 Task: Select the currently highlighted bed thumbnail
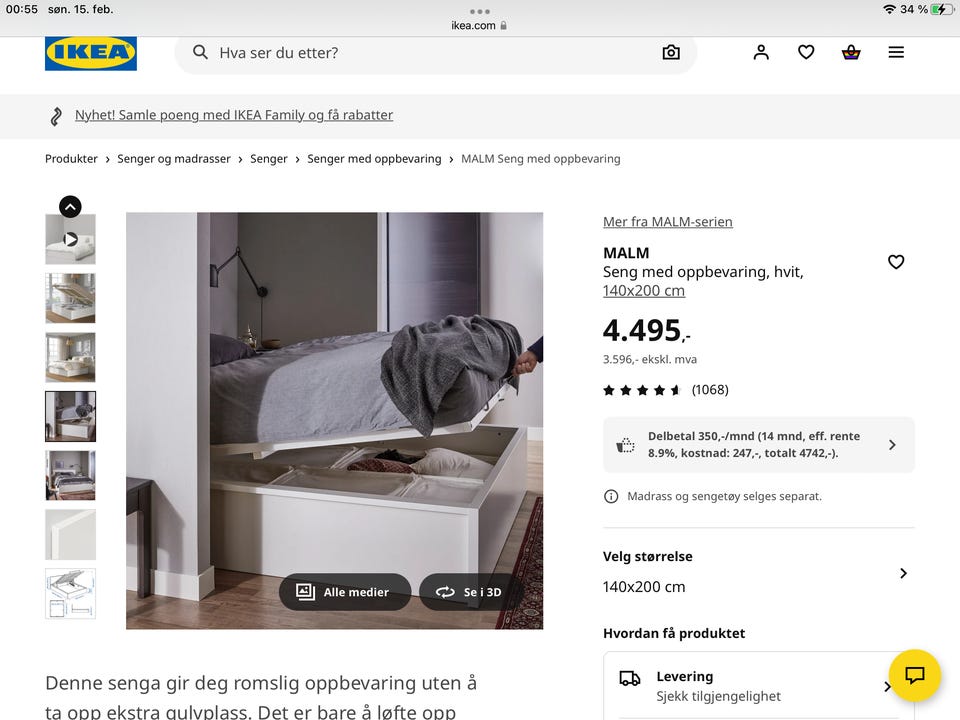pos(70,416)
